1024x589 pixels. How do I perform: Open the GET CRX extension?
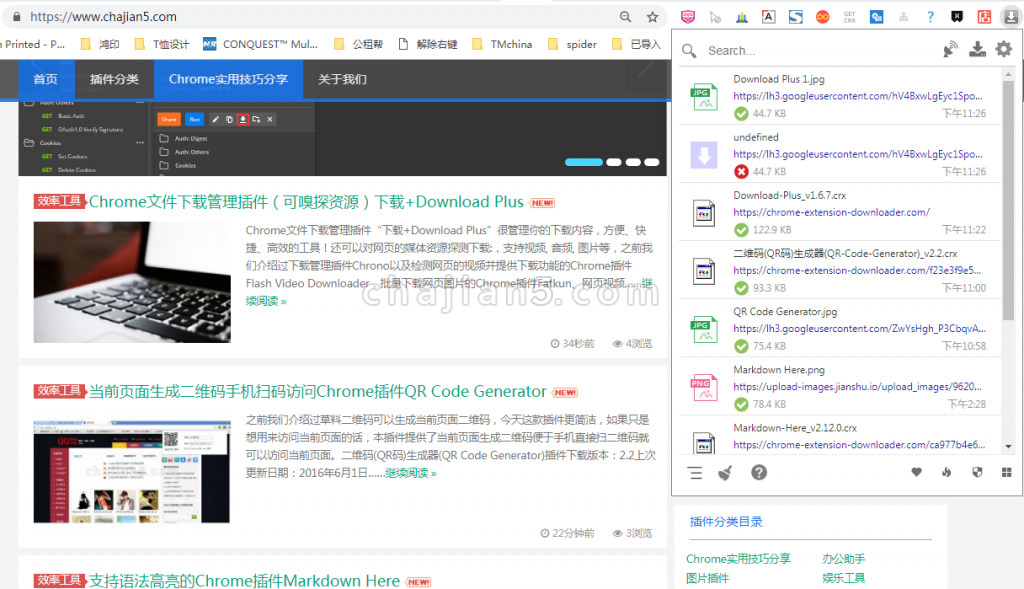(x=850, y=17)
